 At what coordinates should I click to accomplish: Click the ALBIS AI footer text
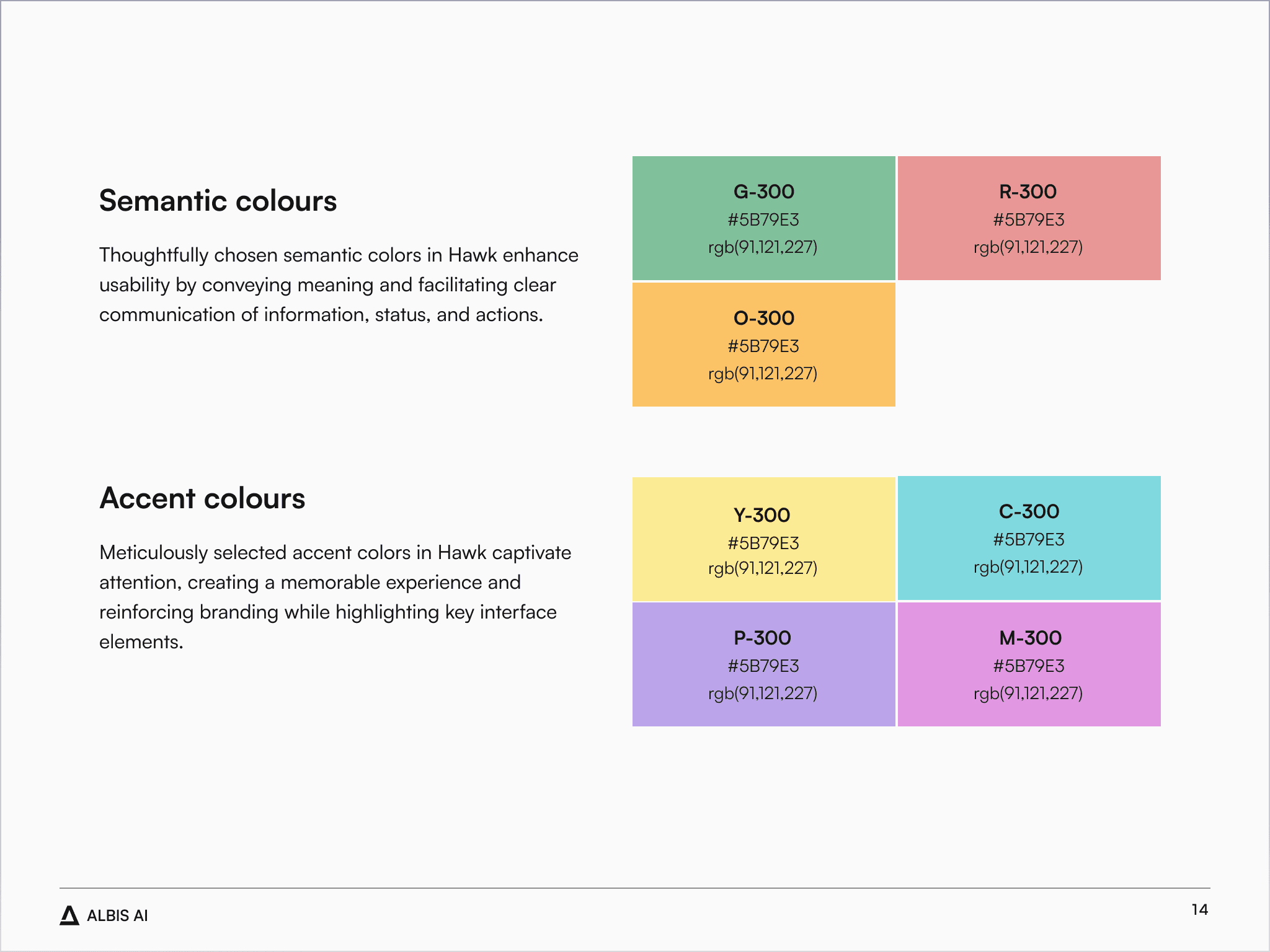(x=117, y=915)
